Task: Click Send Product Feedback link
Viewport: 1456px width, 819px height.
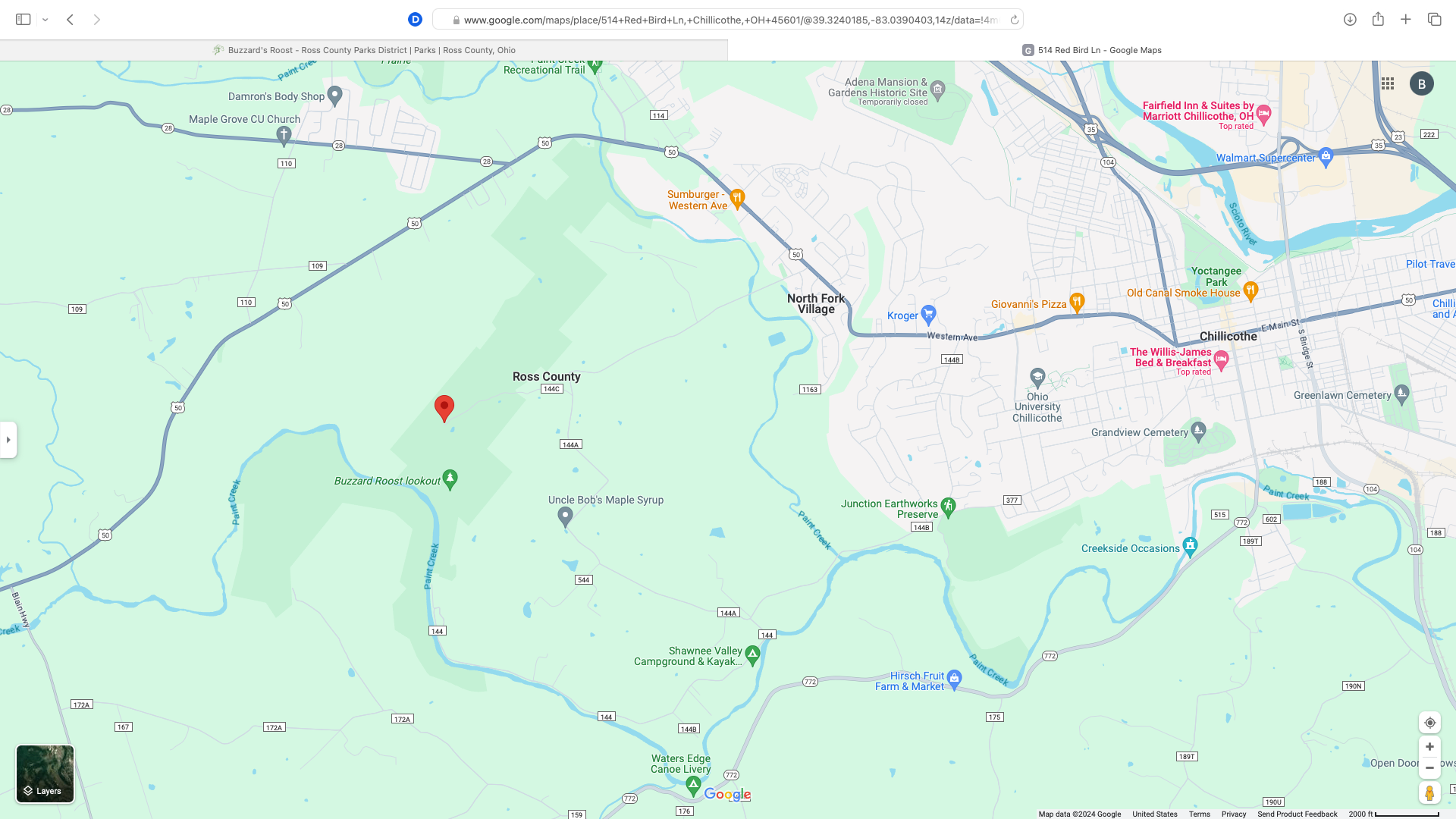Action: point(1298,814)
